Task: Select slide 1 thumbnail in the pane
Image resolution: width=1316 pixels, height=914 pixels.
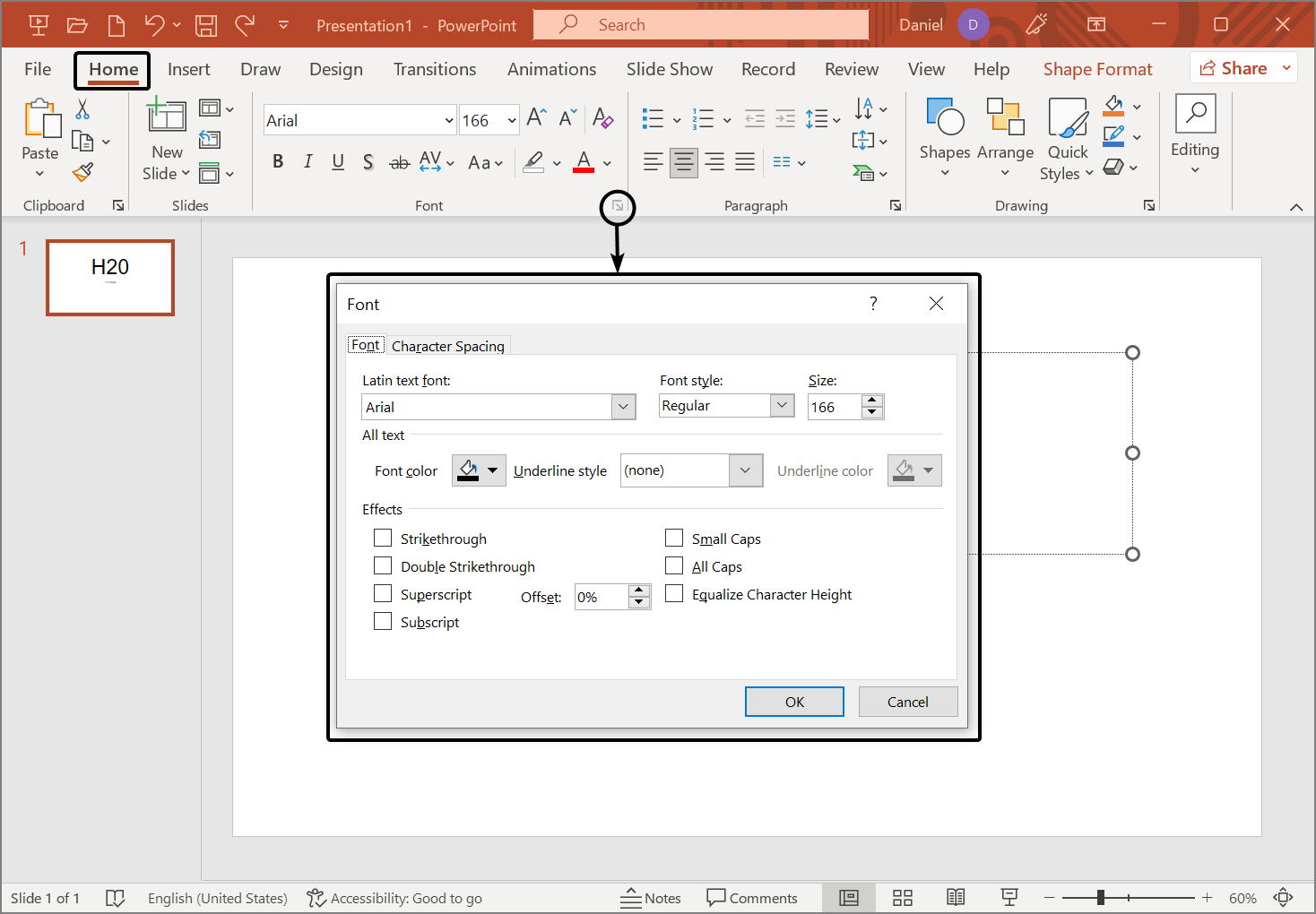Action: click(x=109, y=278)
